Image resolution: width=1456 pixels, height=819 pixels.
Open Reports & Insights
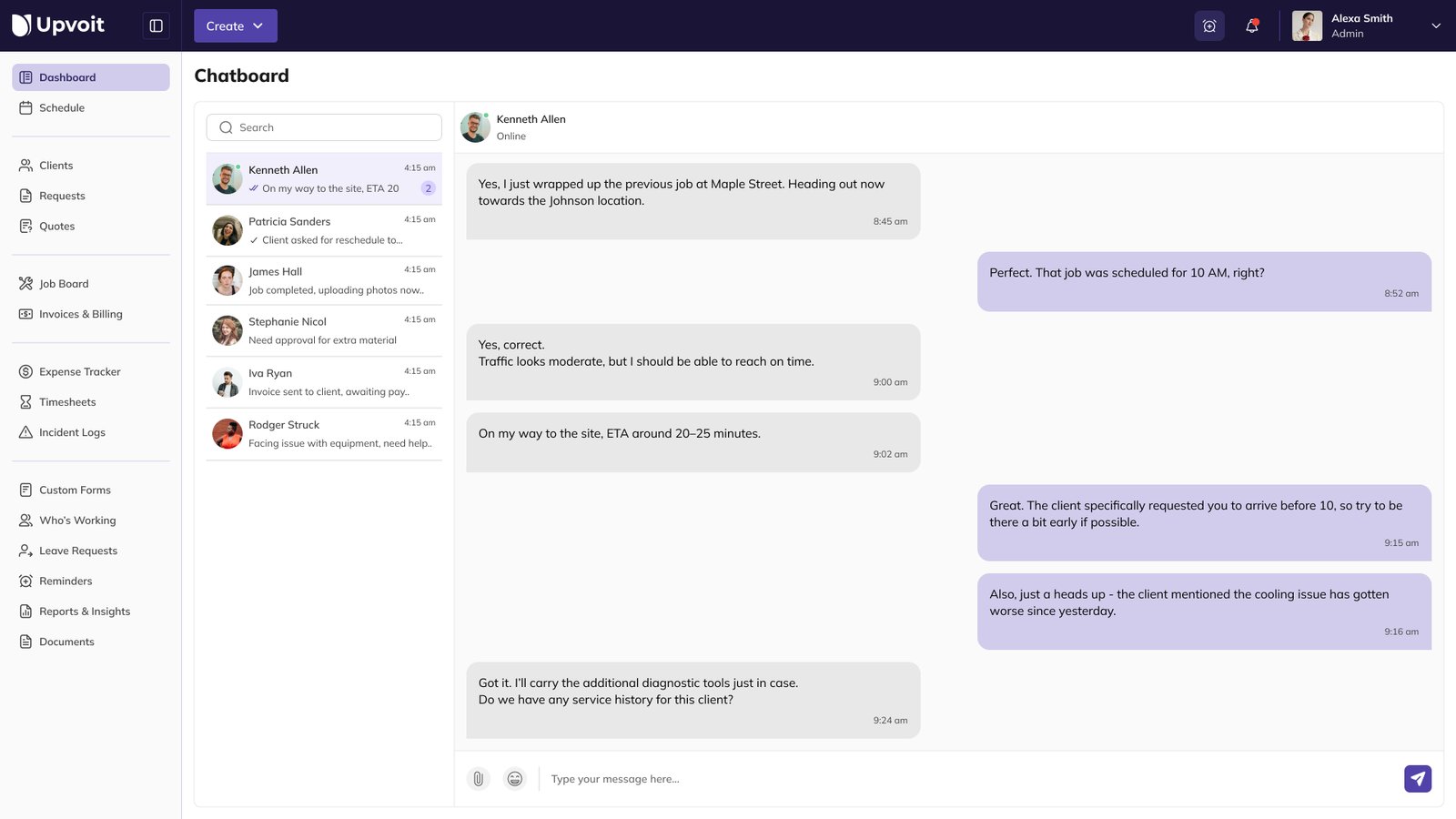84,611
